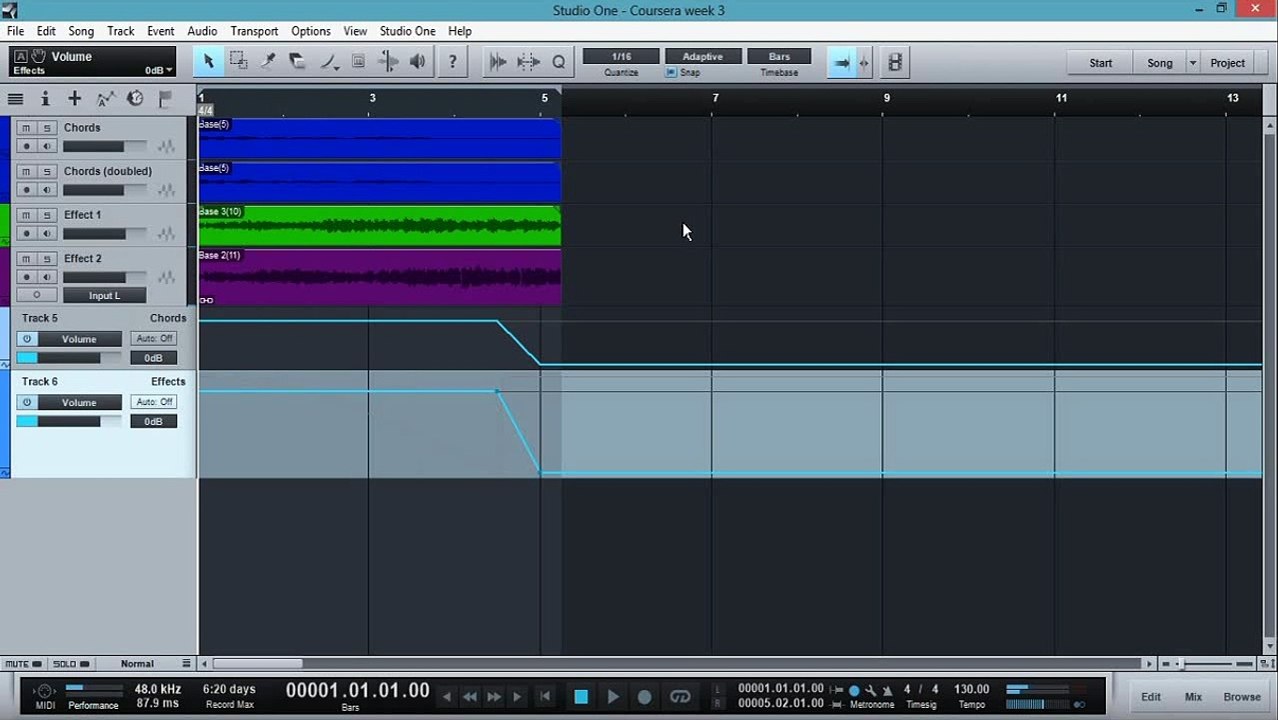1278x720 pixels.
Task: Open the marker track flag icon
Action: pyautogui.click(x=165, y=98)
